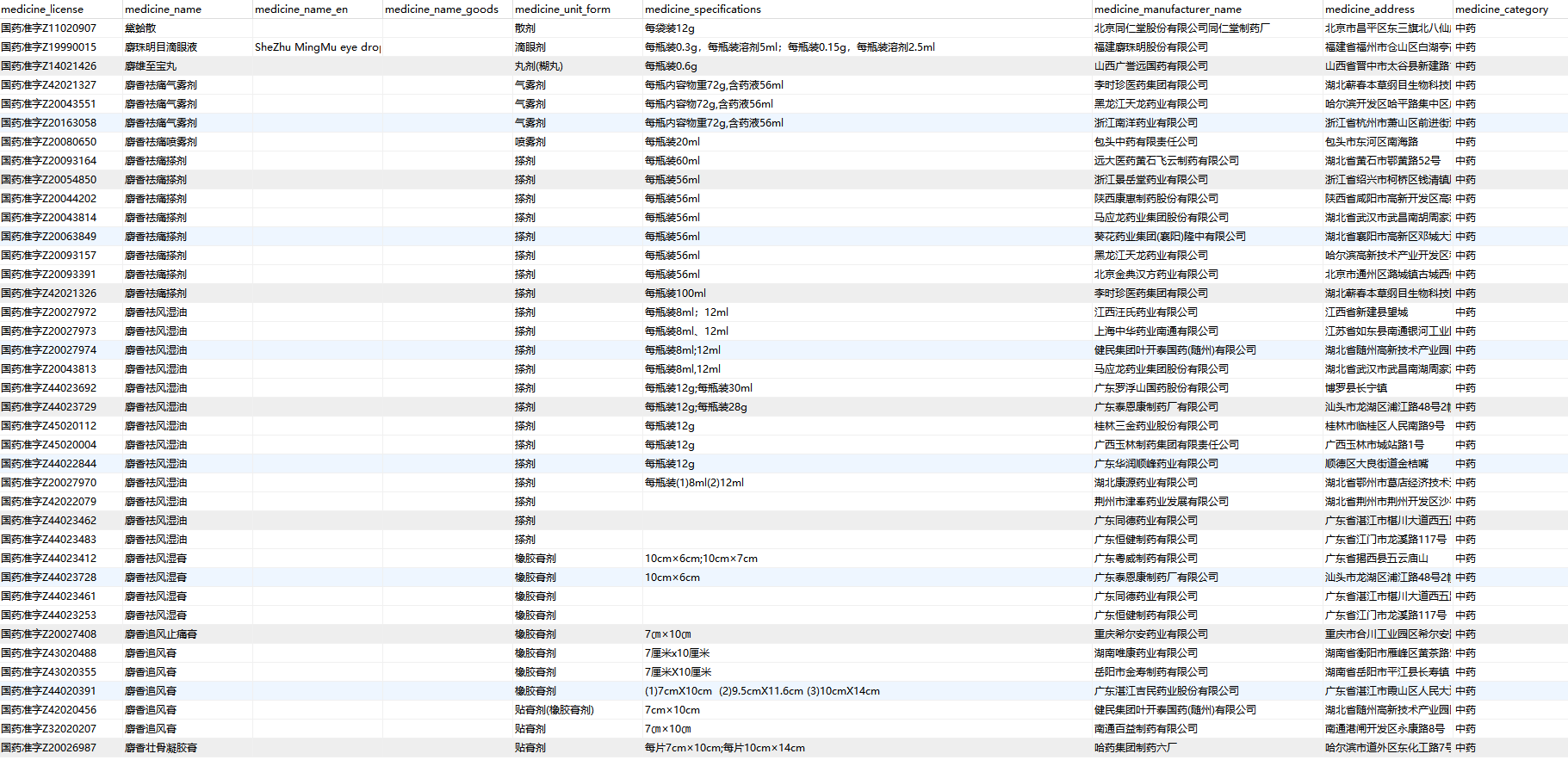Image resolution: width=1568 pixels, height=760 pixels.
Task: Click the 每瓶装20ml specification cell
Action: (x=672, y=142)
